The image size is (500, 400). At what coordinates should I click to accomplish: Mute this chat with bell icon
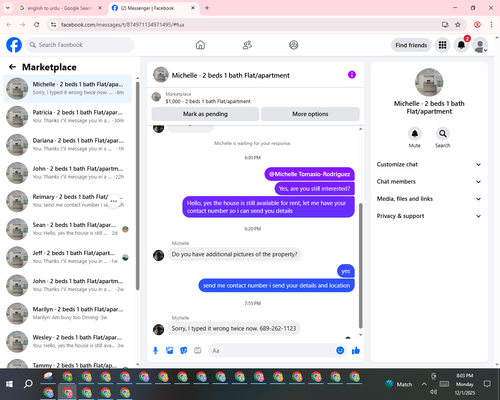[415, 134]
